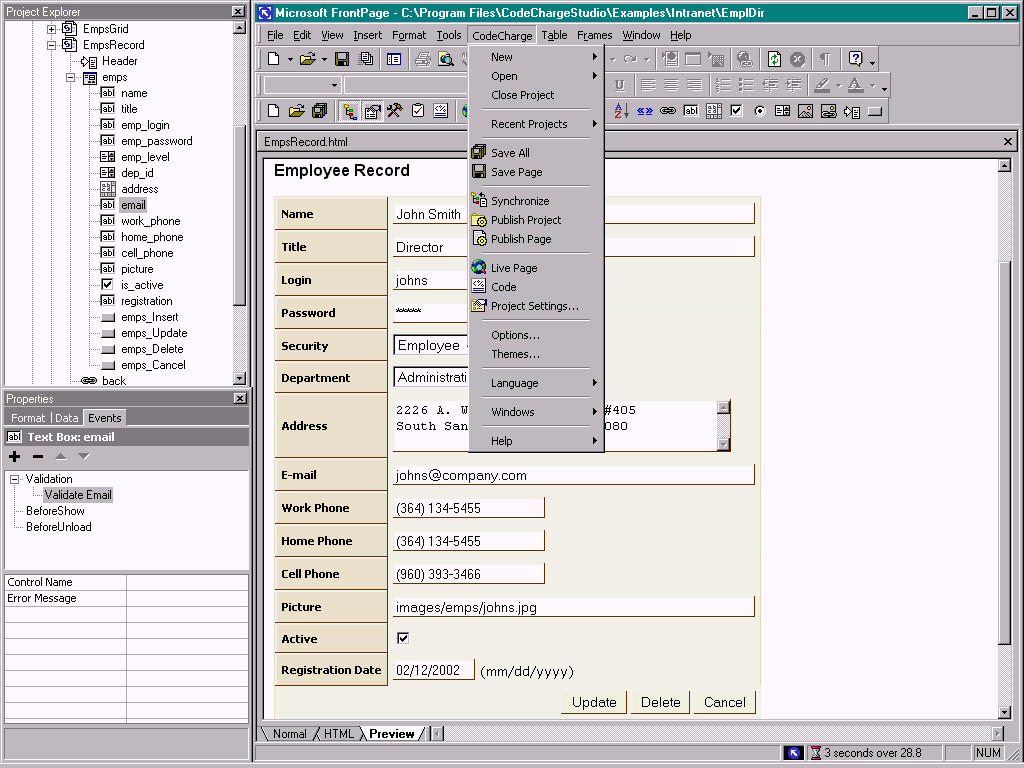Viewport: 1024px width, 768px height.
Task: Insert a Link component from the toolbar
Action: click(x=667, y=111)
